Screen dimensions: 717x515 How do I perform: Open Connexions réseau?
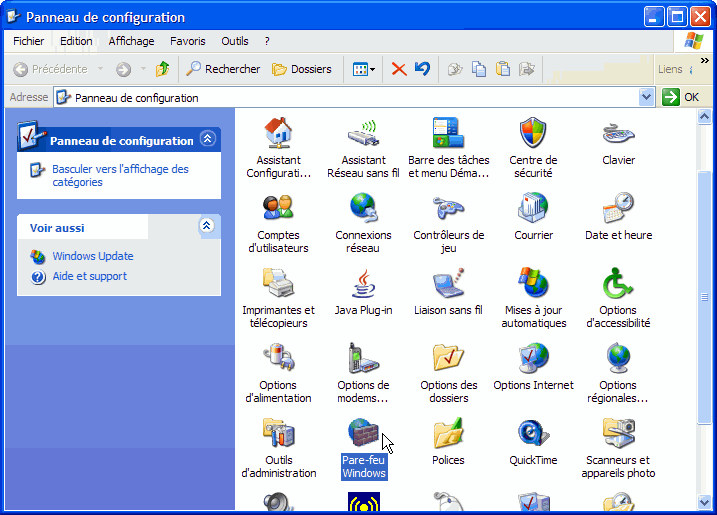[x=363, y=223]
